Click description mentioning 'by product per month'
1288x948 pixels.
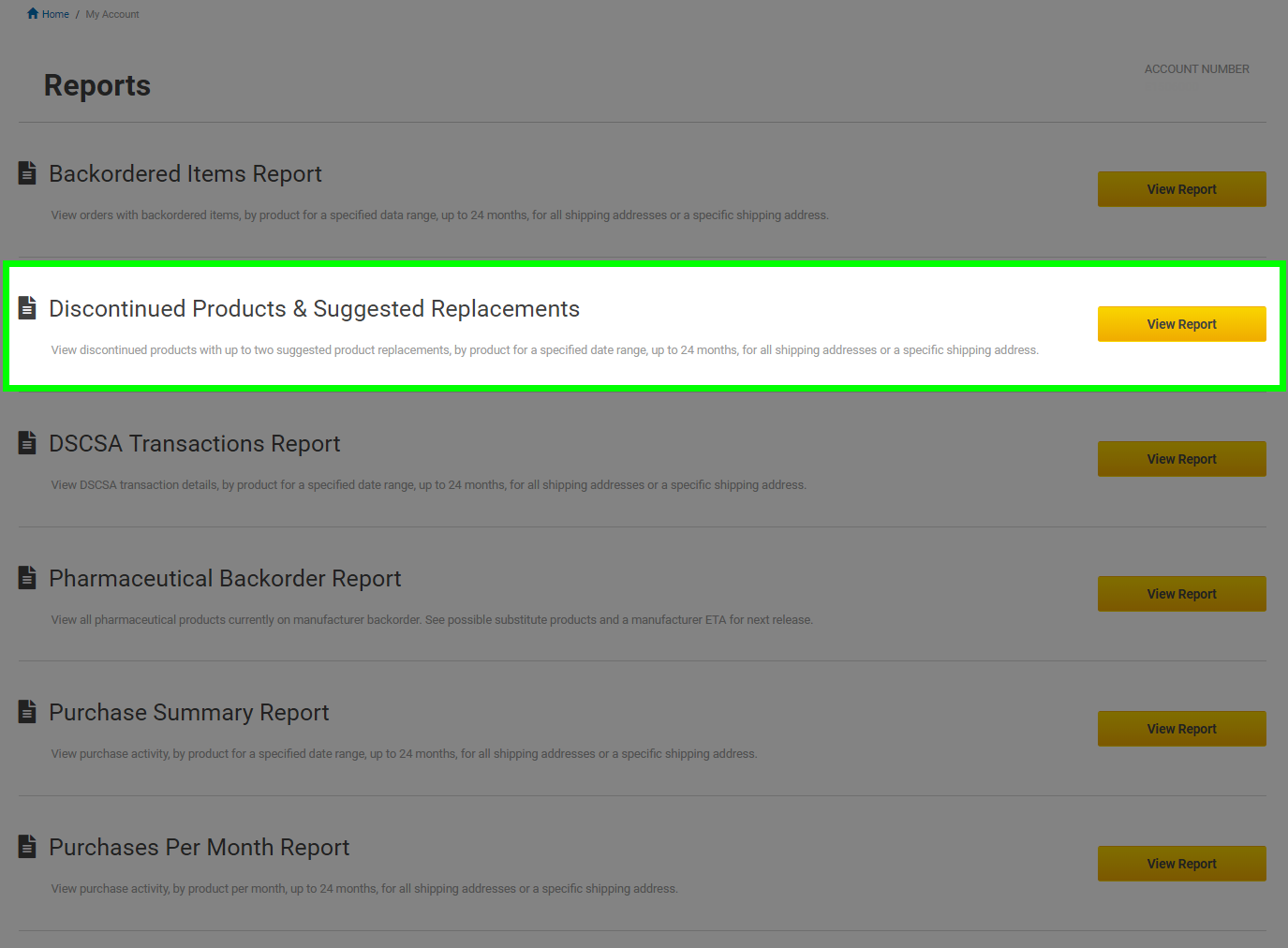click(364, 889)
